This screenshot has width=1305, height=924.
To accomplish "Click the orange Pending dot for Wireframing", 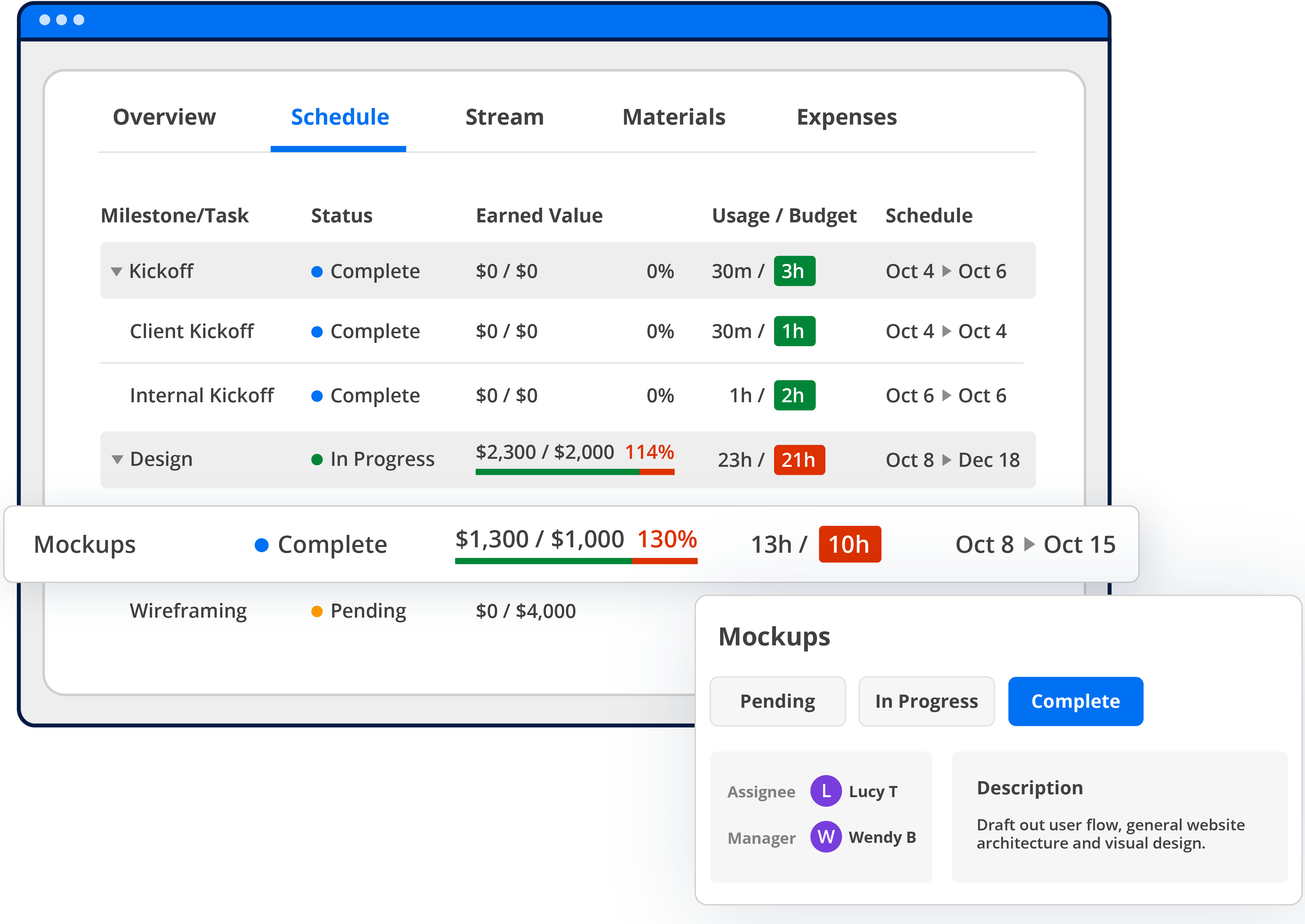I will [317, 612].
